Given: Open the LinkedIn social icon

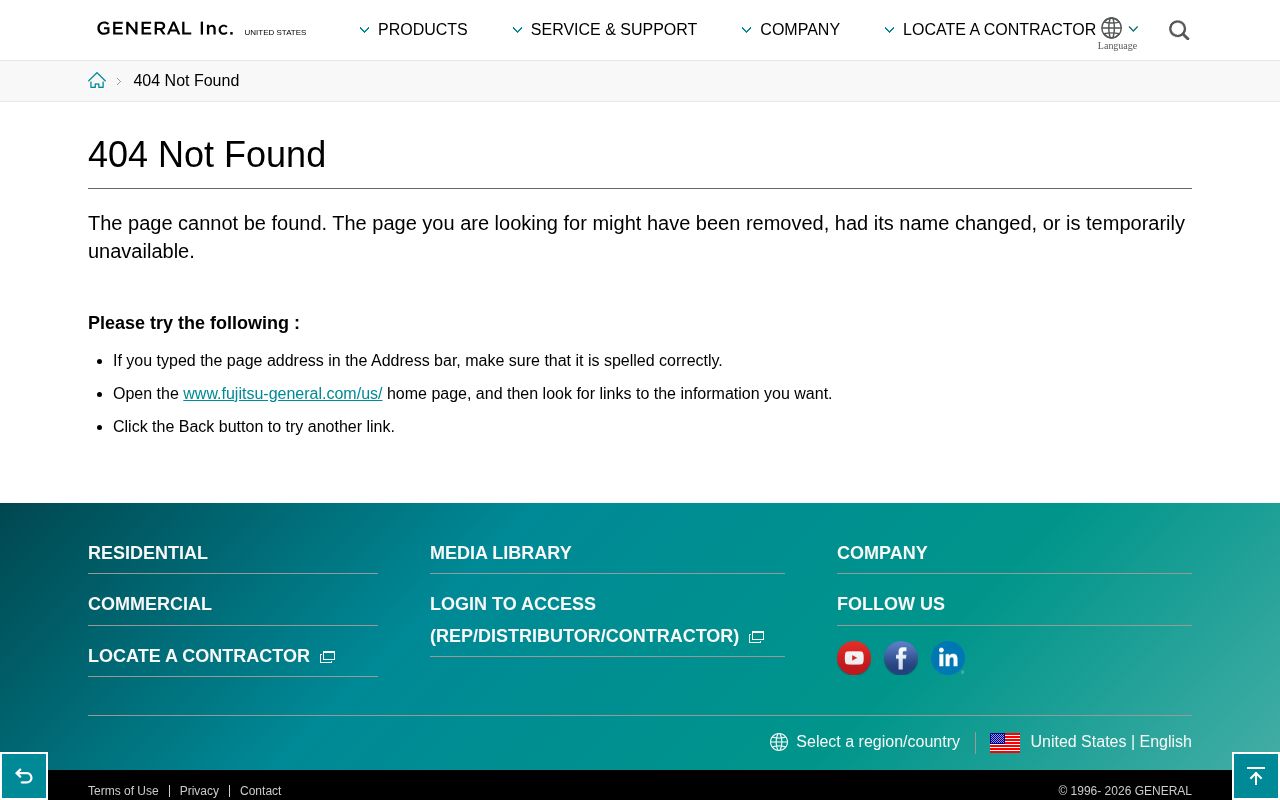Looking at the screenshot, I should pos(947,658).
